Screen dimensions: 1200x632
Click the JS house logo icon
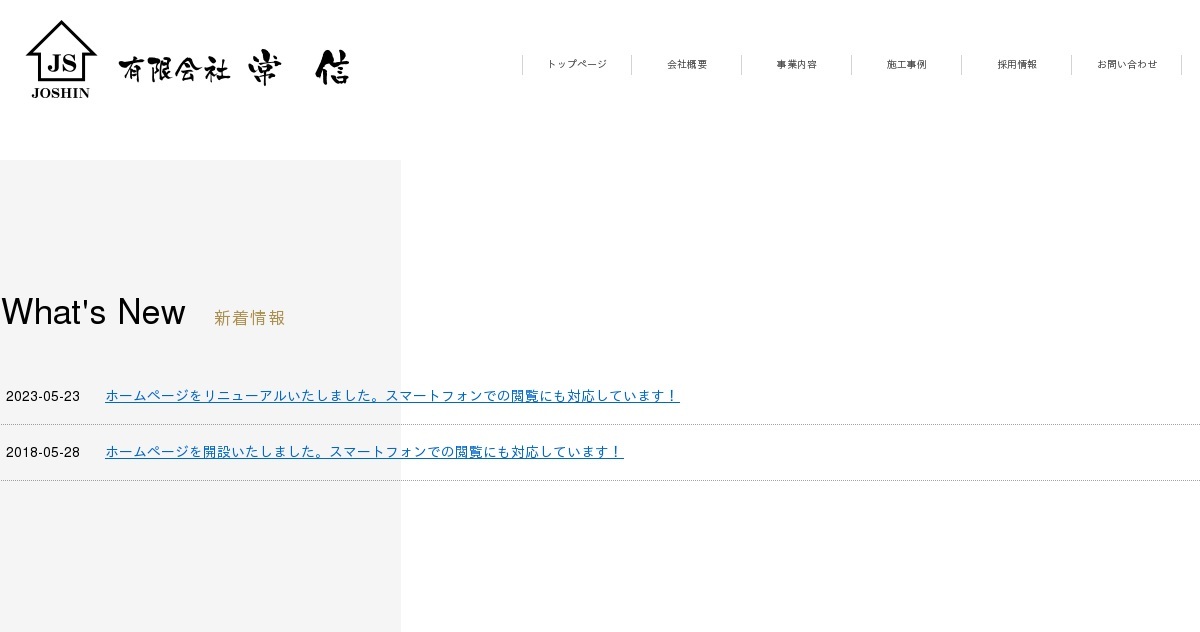[x=61, y=52]
